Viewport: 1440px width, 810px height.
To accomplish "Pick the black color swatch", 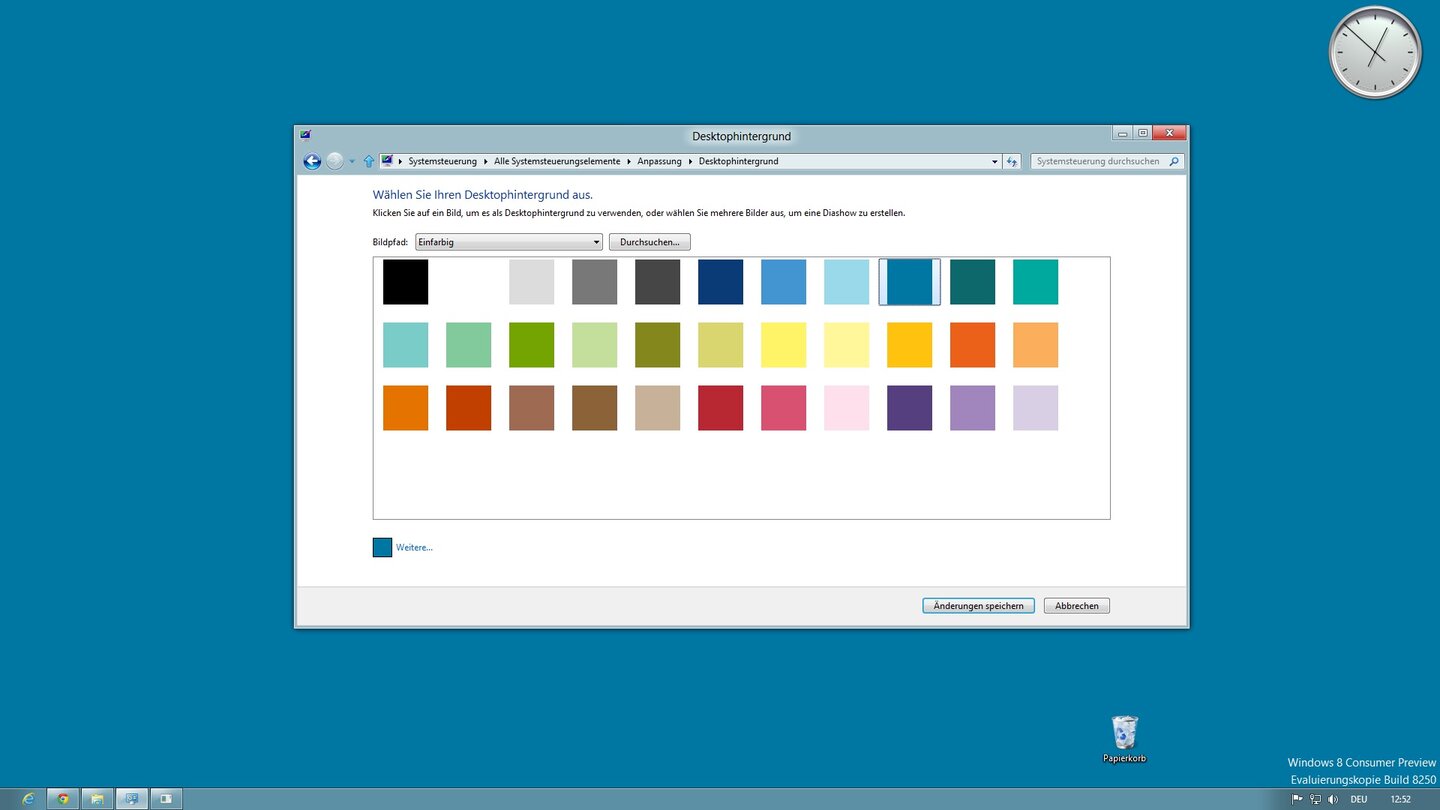I will pyautogui.click(x=405, y=282).
